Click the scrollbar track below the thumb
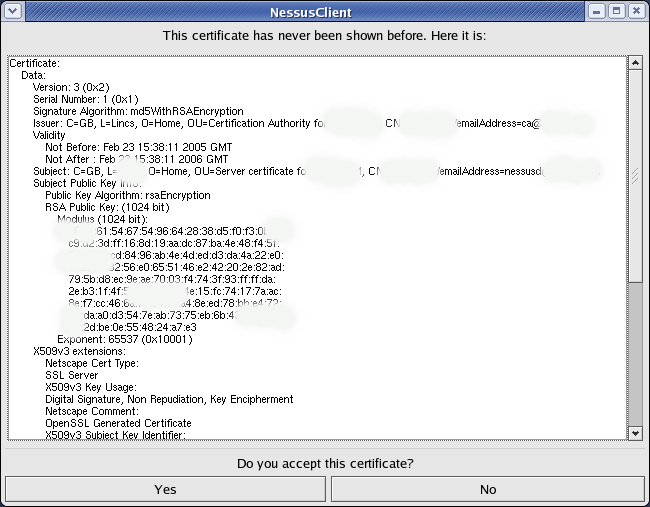This screenshot has height=507, width=650. [x=635, y=354]
